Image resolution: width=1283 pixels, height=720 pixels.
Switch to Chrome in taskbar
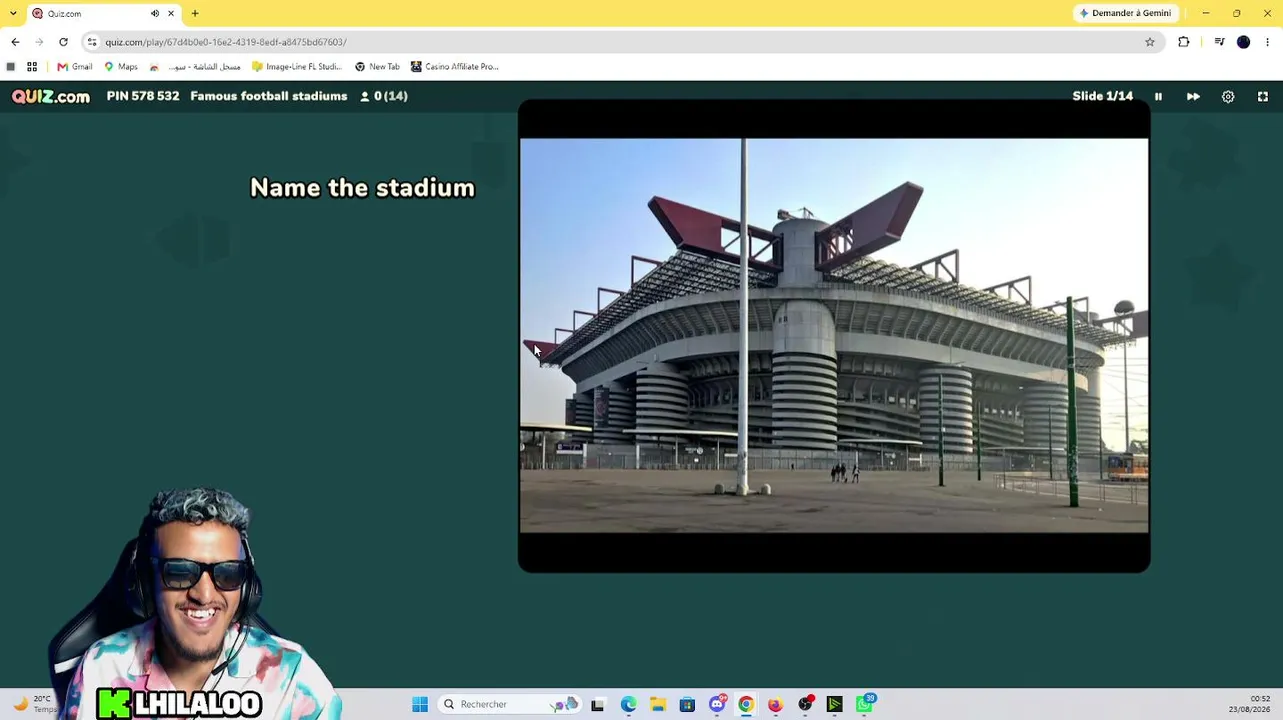click(x=746, y=704)
